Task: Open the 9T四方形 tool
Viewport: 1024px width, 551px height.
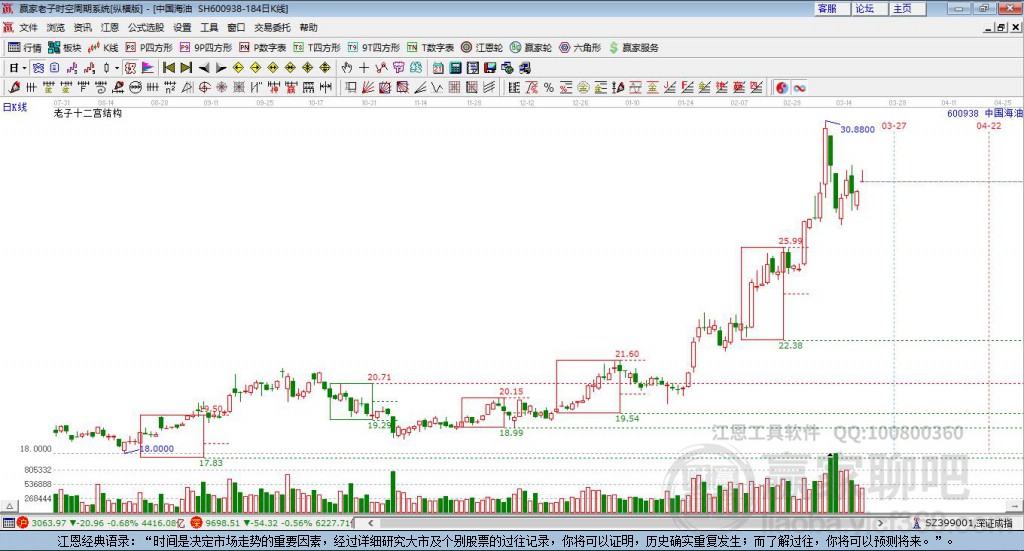Action: click(x=374, y=48)
